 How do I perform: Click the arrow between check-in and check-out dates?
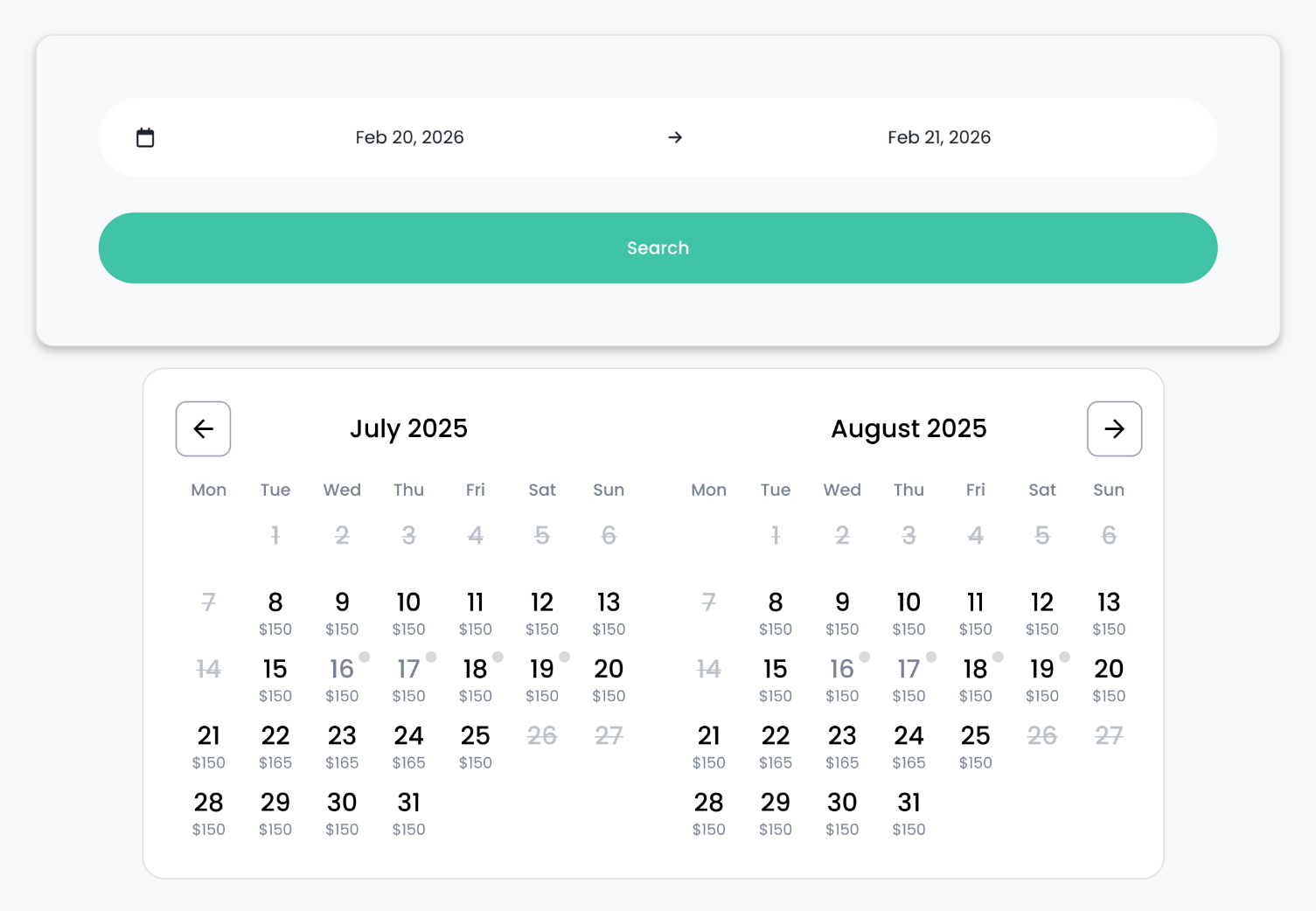click(674, 137)
